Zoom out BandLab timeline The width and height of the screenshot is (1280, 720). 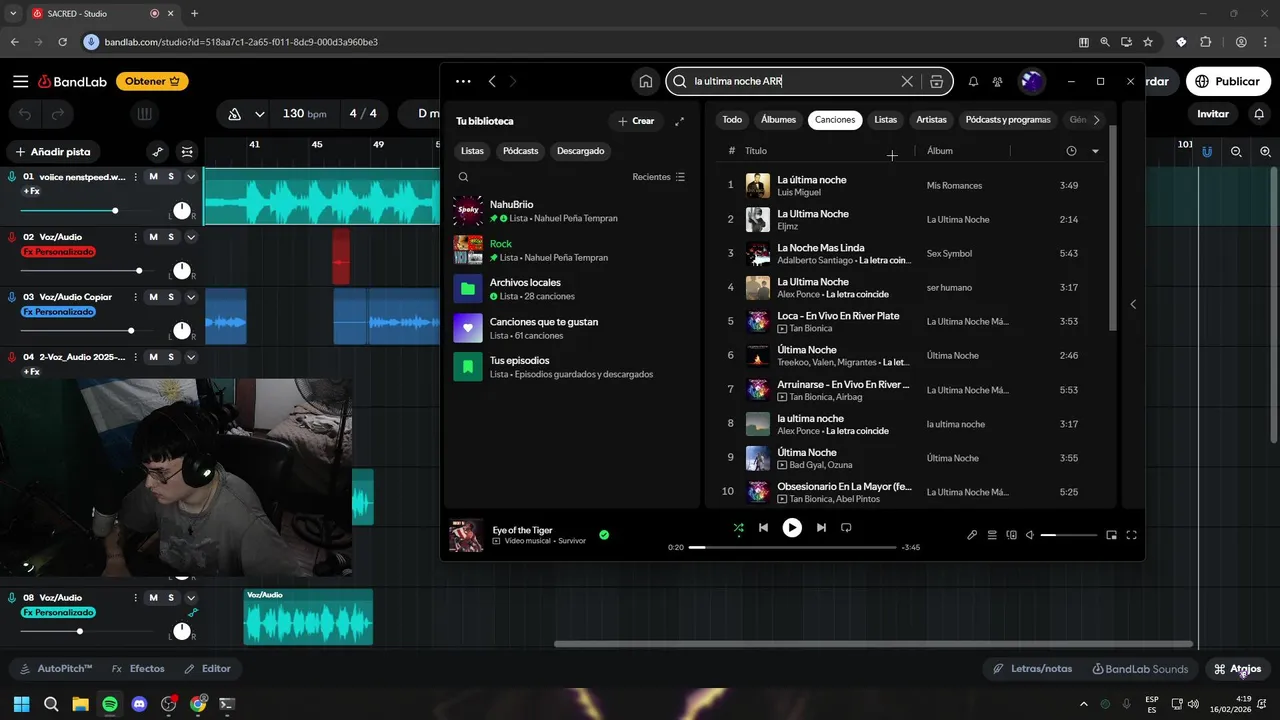pyautogui.click(x=1236, y=152)
